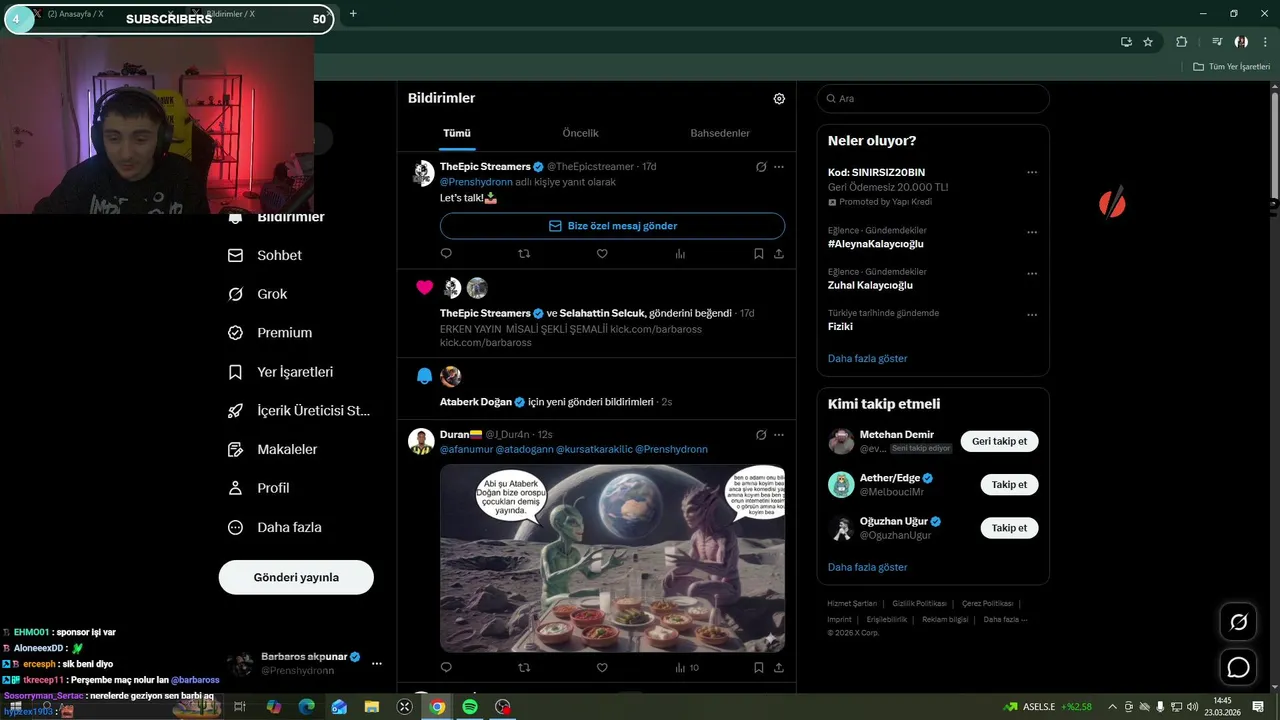Open options for #AleynaKalaycıoğlu trend
Screen dimensions: 1280x720
(1032, 232)
